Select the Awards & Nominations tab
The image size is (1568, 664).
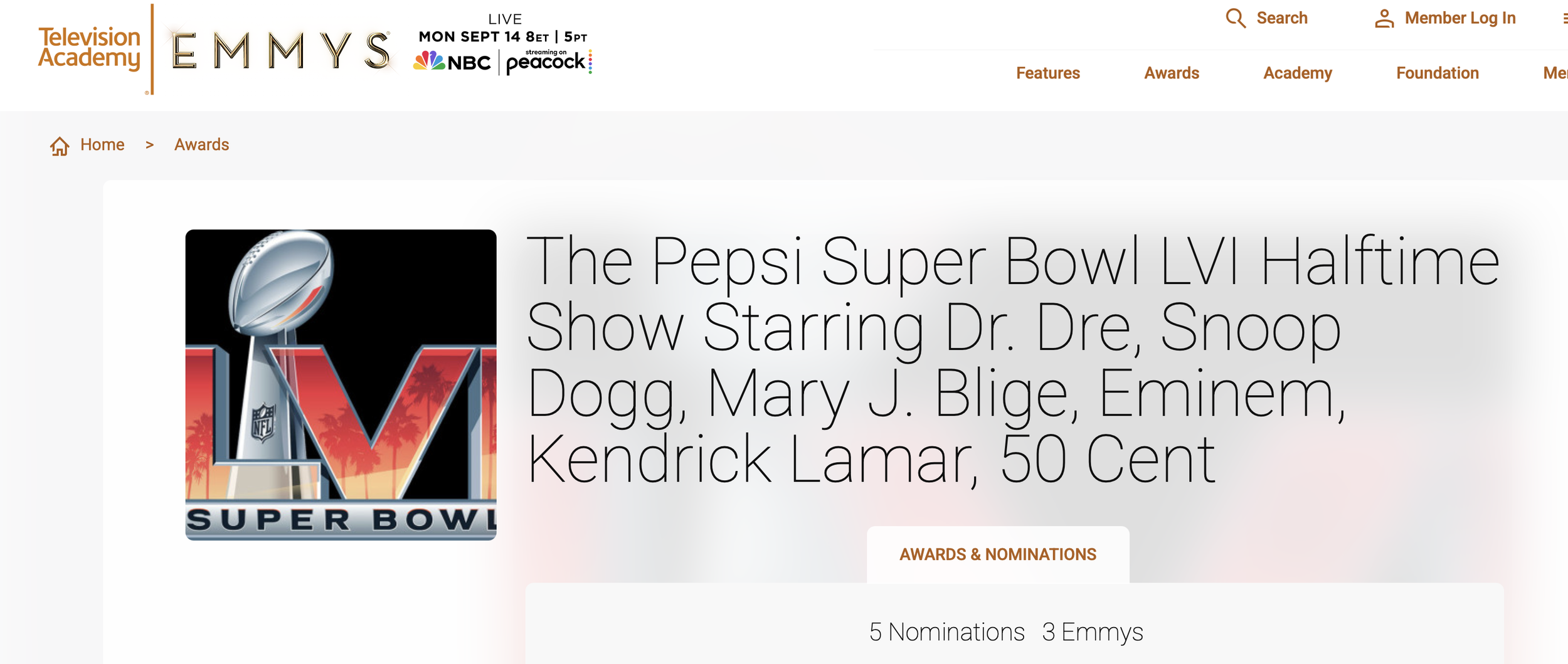pyautogui.click(x=998, y=554)
